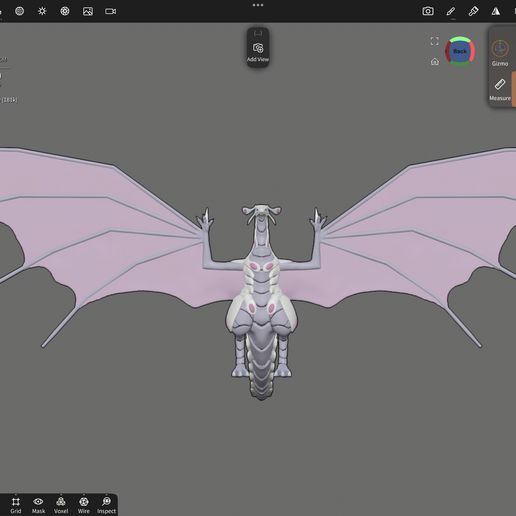Toggle the Voxel remesh option

pyautogui.click(x=61, y=505)
